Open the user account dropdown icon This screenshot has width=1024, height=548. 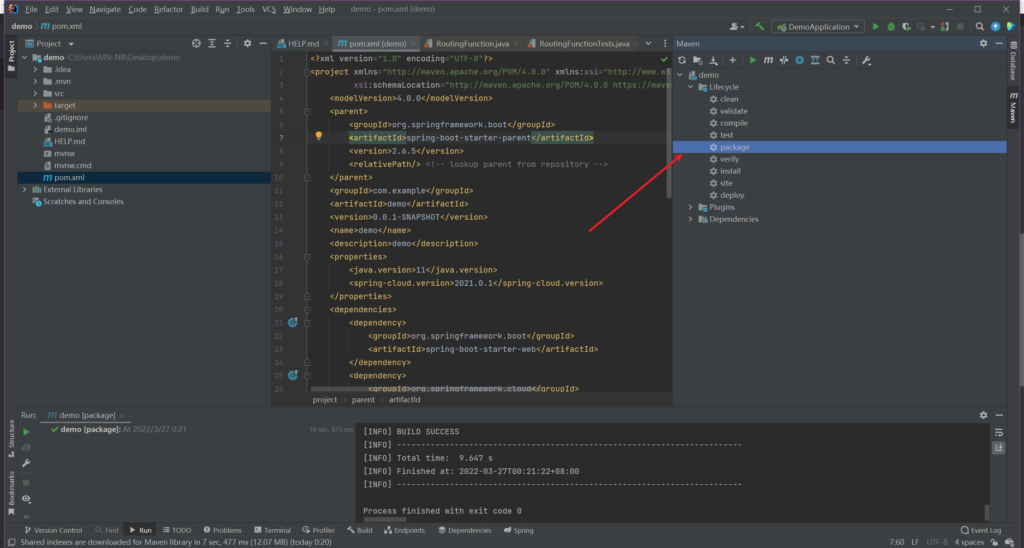pos(737,27)
